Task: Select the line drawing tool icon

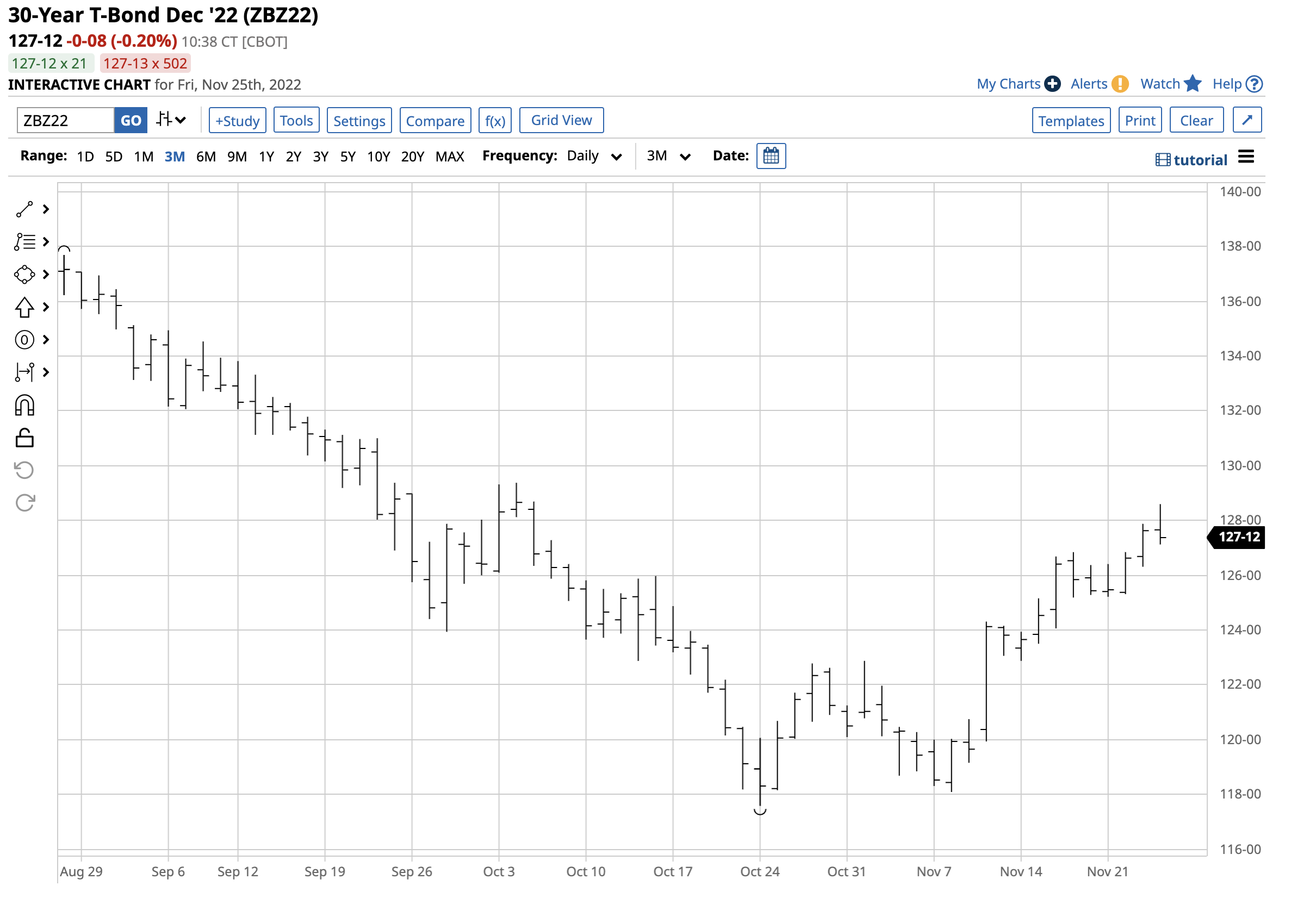Action: pos(24,210)
